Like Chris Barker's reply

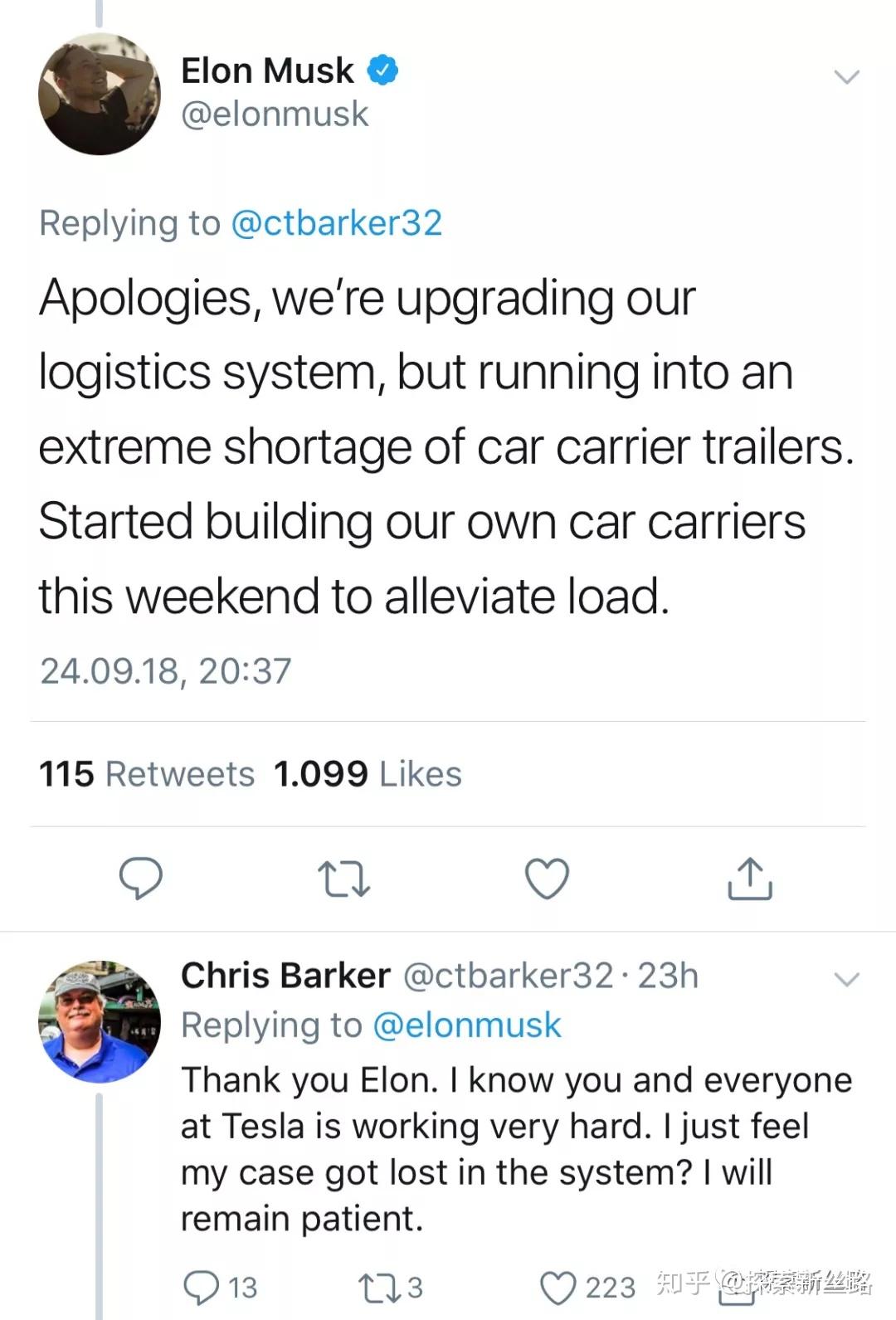click(558, 1288)
